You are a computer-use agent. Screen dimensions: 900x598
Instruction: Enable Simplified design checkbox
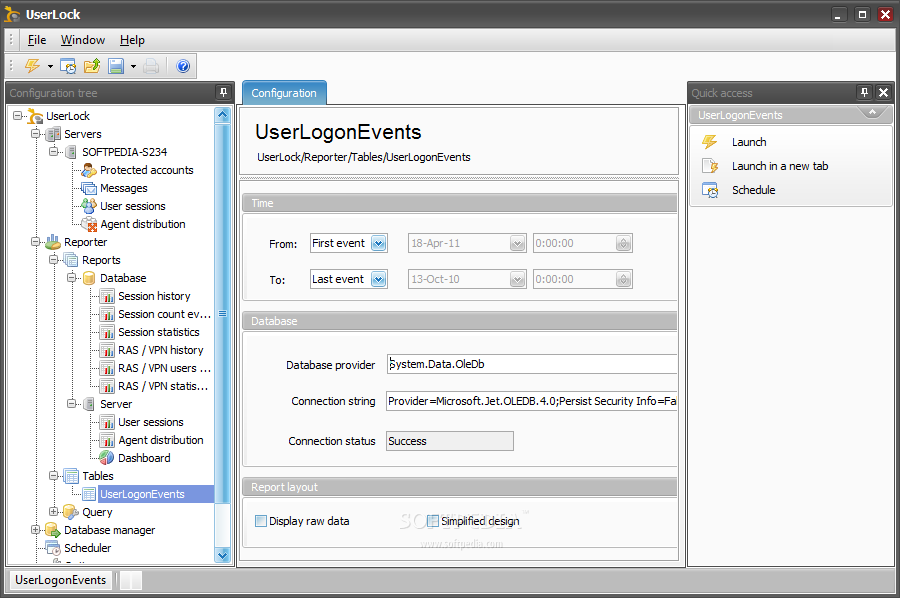[x=433, y=521]
